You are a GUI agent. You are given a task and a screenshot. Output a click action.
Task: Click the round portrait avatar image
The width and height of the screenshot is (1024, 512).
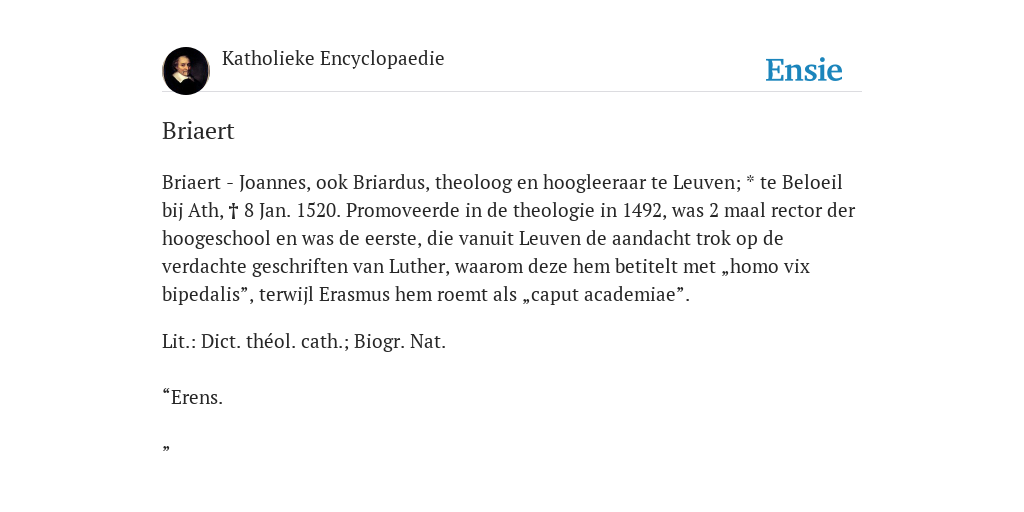click(185, 71)
